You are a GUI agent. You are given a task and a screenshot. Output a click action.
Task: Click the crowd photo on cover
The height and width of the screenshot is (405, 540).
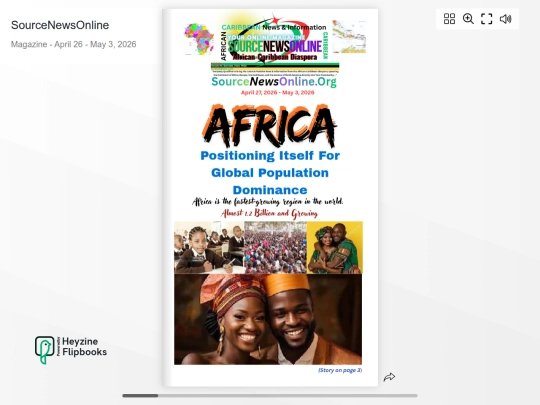[275, 248]
